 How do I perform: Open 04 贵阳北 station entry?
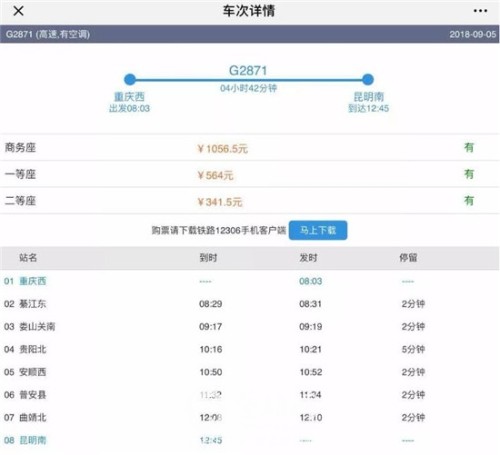coord(250,349)
